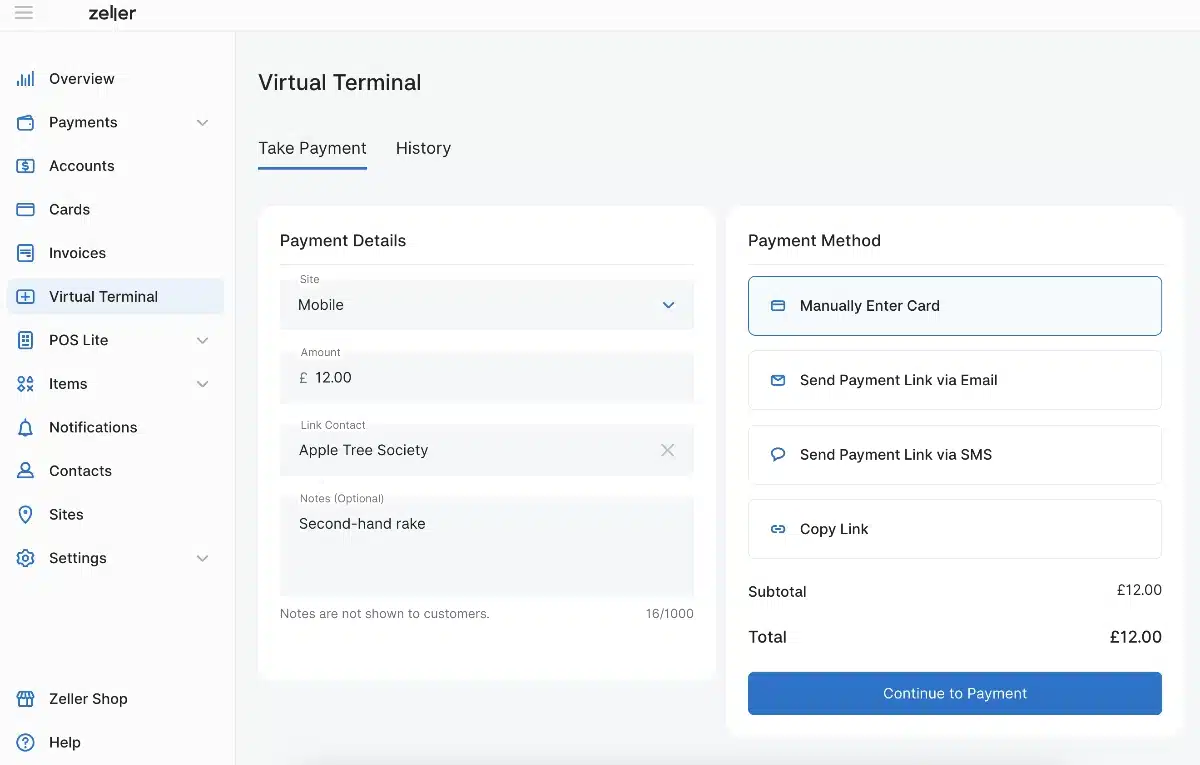Expand the Items sidebar submenu

[x=202, y=384]
